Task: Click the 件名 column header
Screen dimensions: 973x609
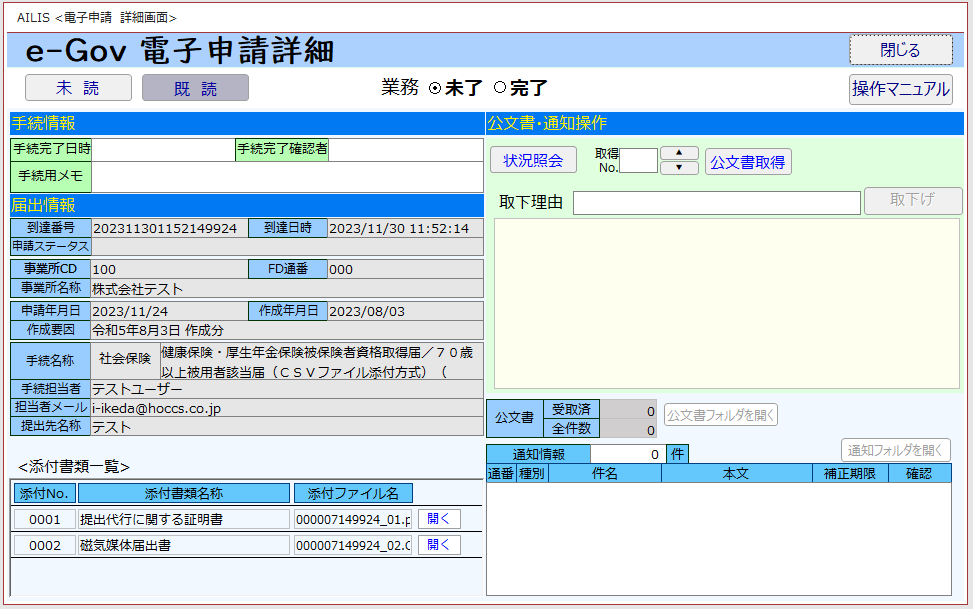Action: tap(604, 474)
